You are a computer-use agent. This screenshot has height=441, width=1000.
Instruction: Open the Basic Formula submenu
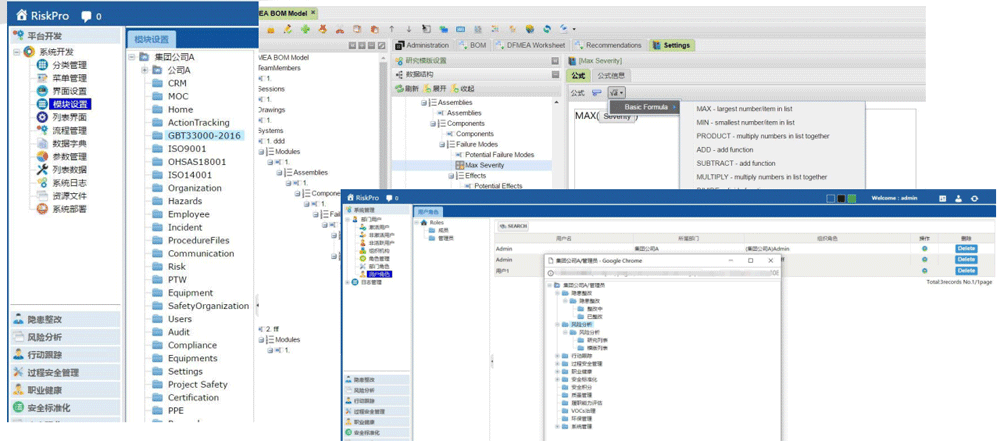(x=643, y=107)
